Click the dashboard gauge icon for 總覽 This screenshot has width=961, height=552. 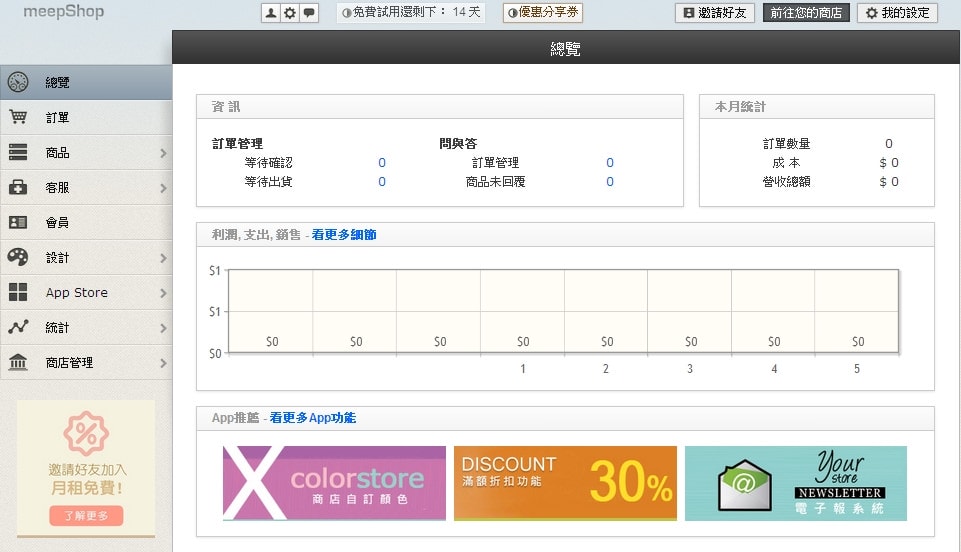pyautogui.click(x=18, y=82)
